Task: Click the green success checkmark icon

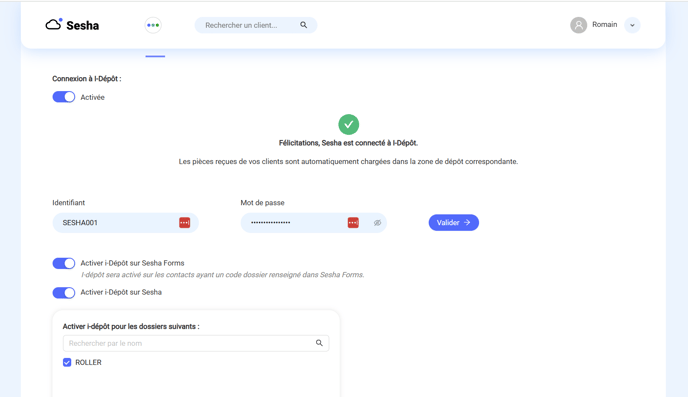Action: (348, 125)
